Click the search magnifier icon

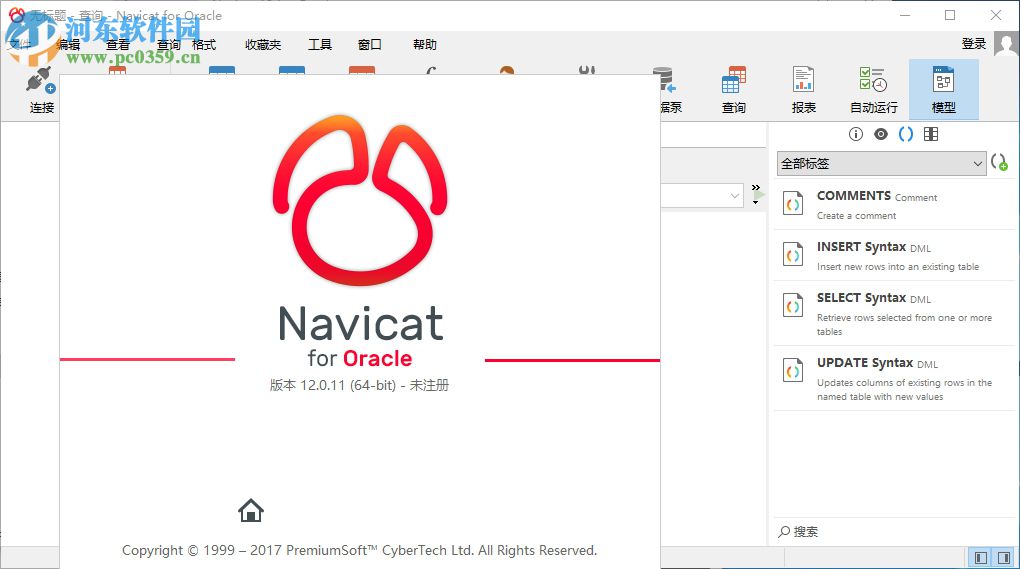784,531
